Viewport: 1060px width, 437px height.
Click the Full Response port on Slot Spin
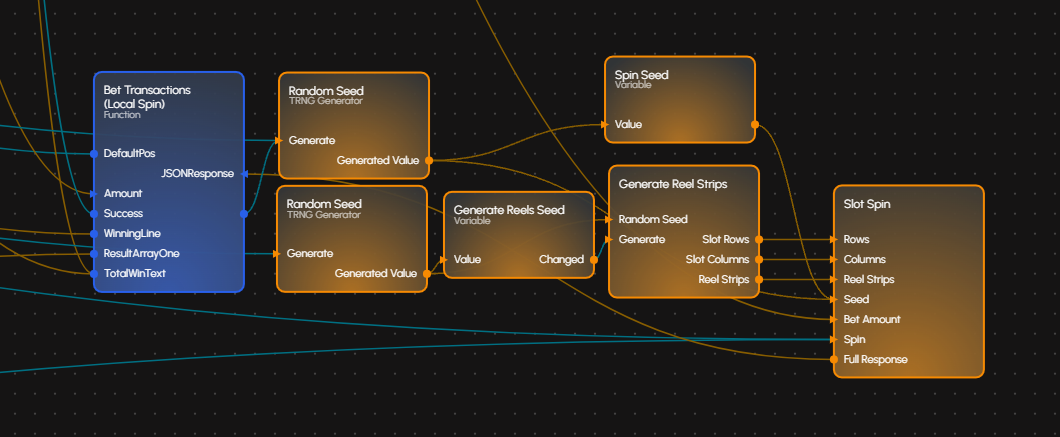point(834,359)
